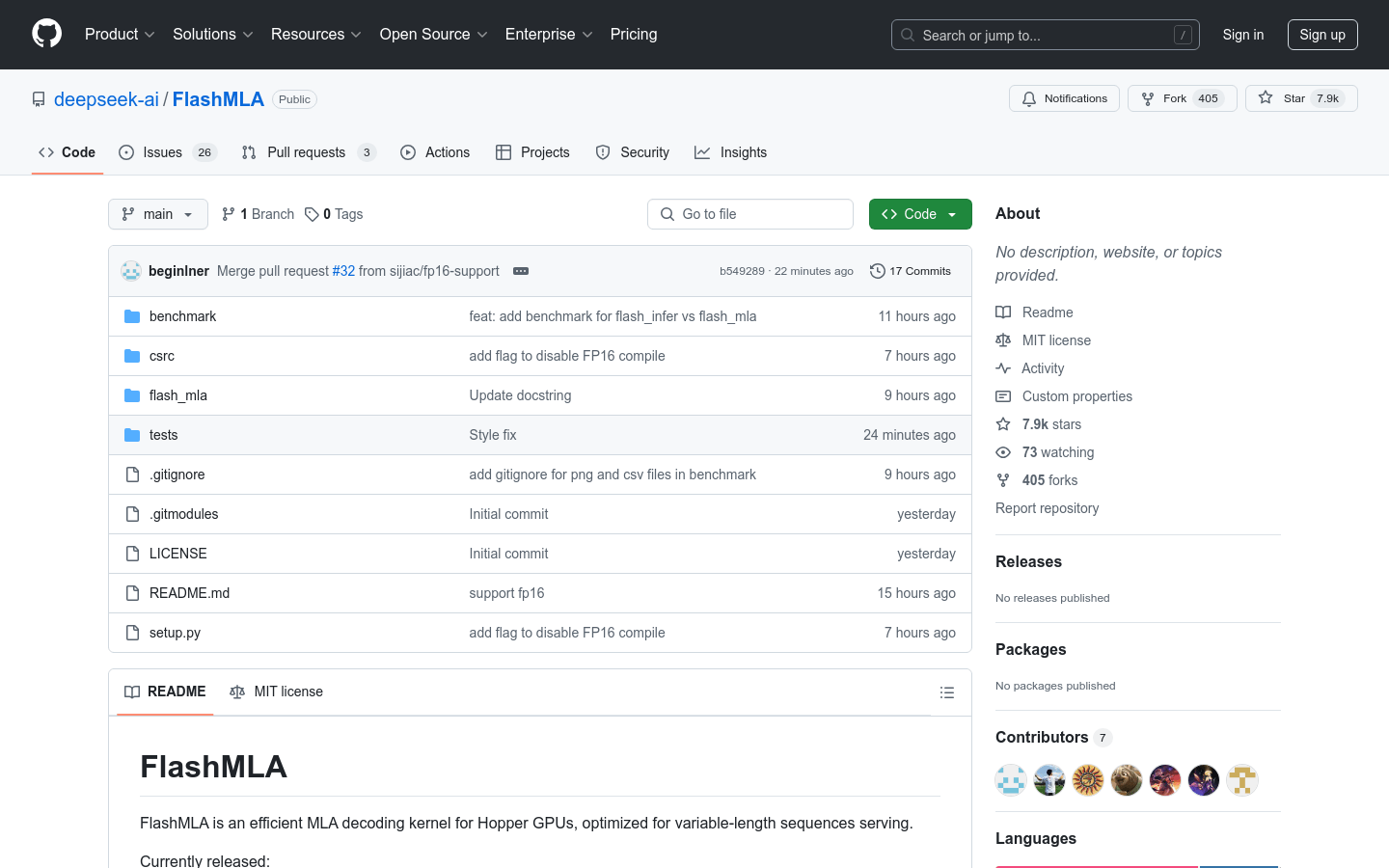Click the tag icon next to Tags
This screenshot has width=1389, height=868.
(312, 214)
